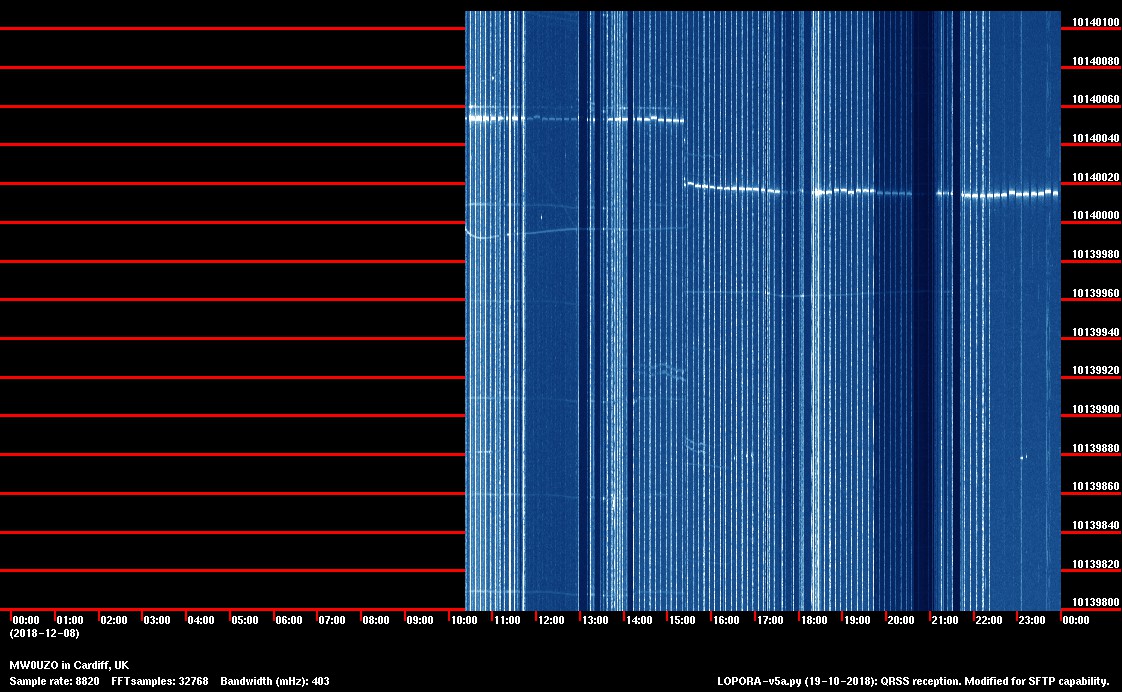Click the 05:00 time axis label
The width and height of the screenshot is (1122, 692).
click(244, 621)
